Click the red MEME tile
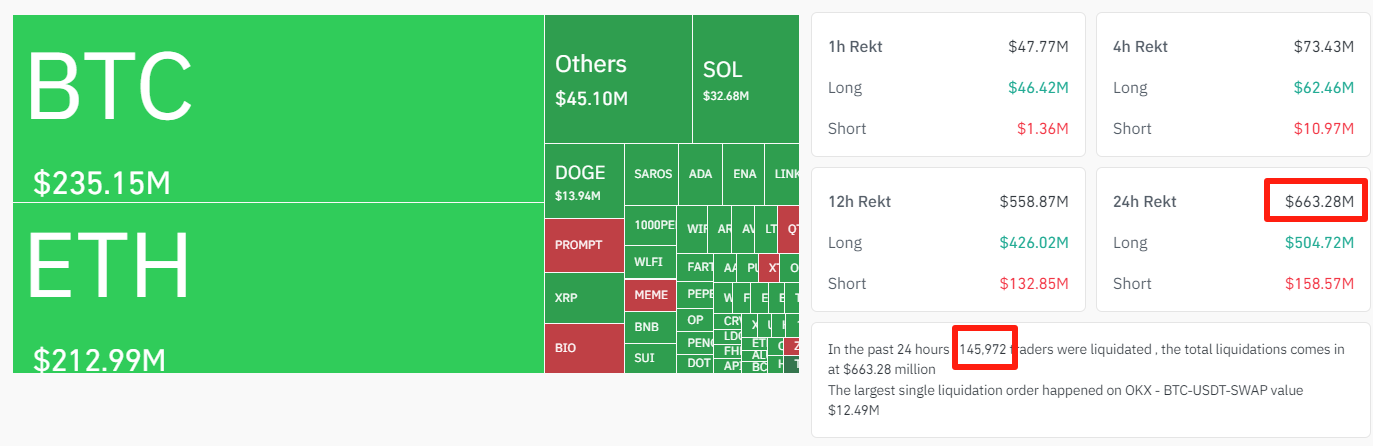 point(651,296)
